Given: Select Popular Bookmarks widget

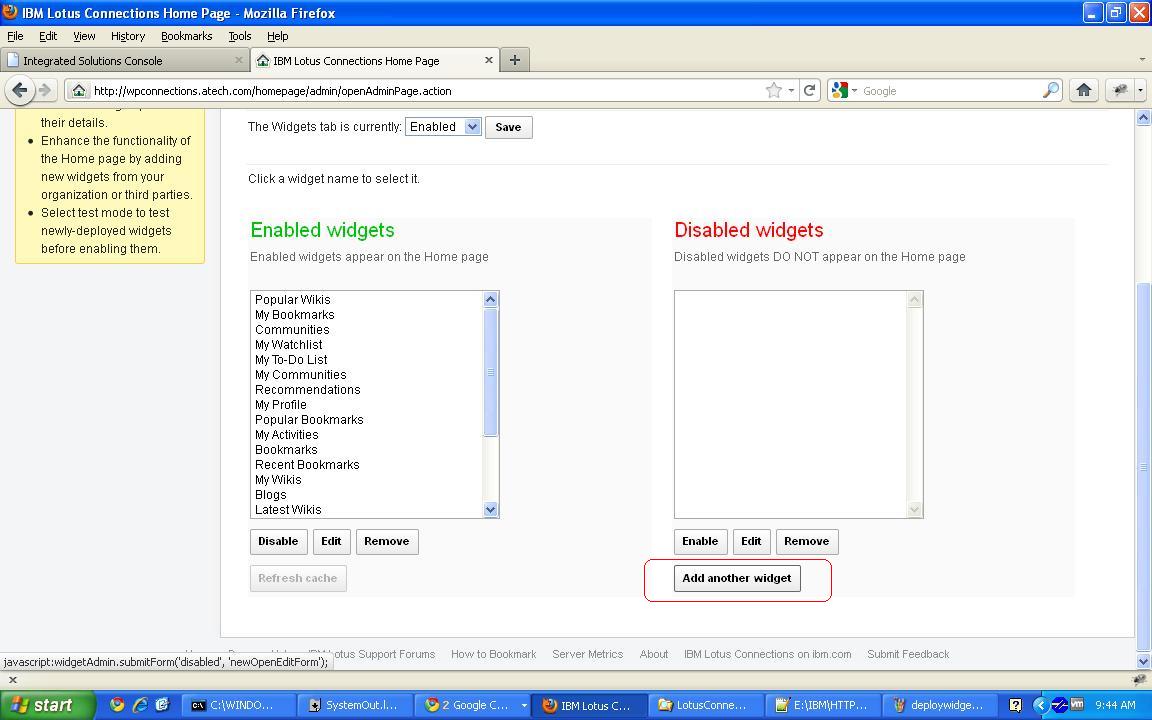Looking at the screenshot, I should click(309, 420).
